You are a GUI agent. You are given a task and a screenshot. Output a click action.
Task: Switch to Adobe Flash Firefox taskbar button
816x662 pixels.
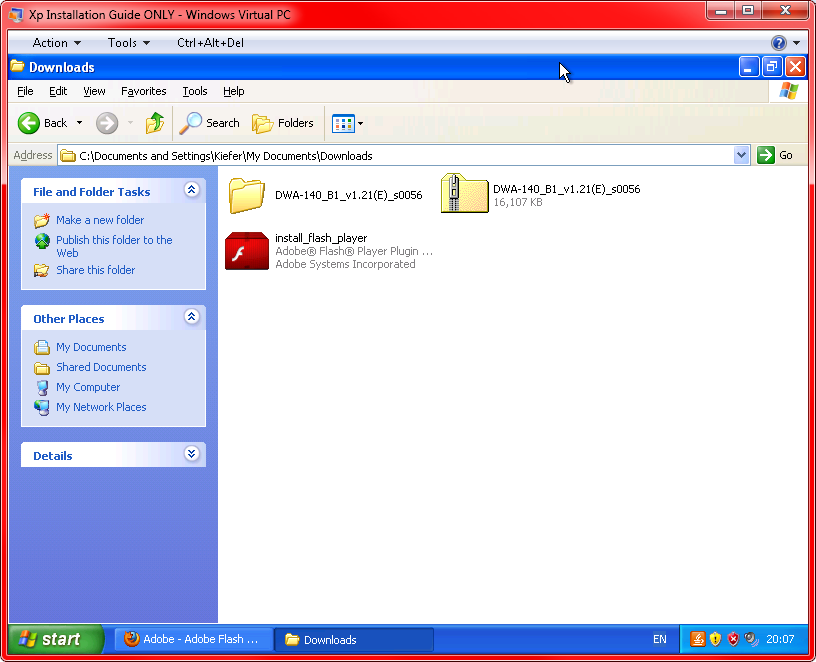[x=193, y=639]
